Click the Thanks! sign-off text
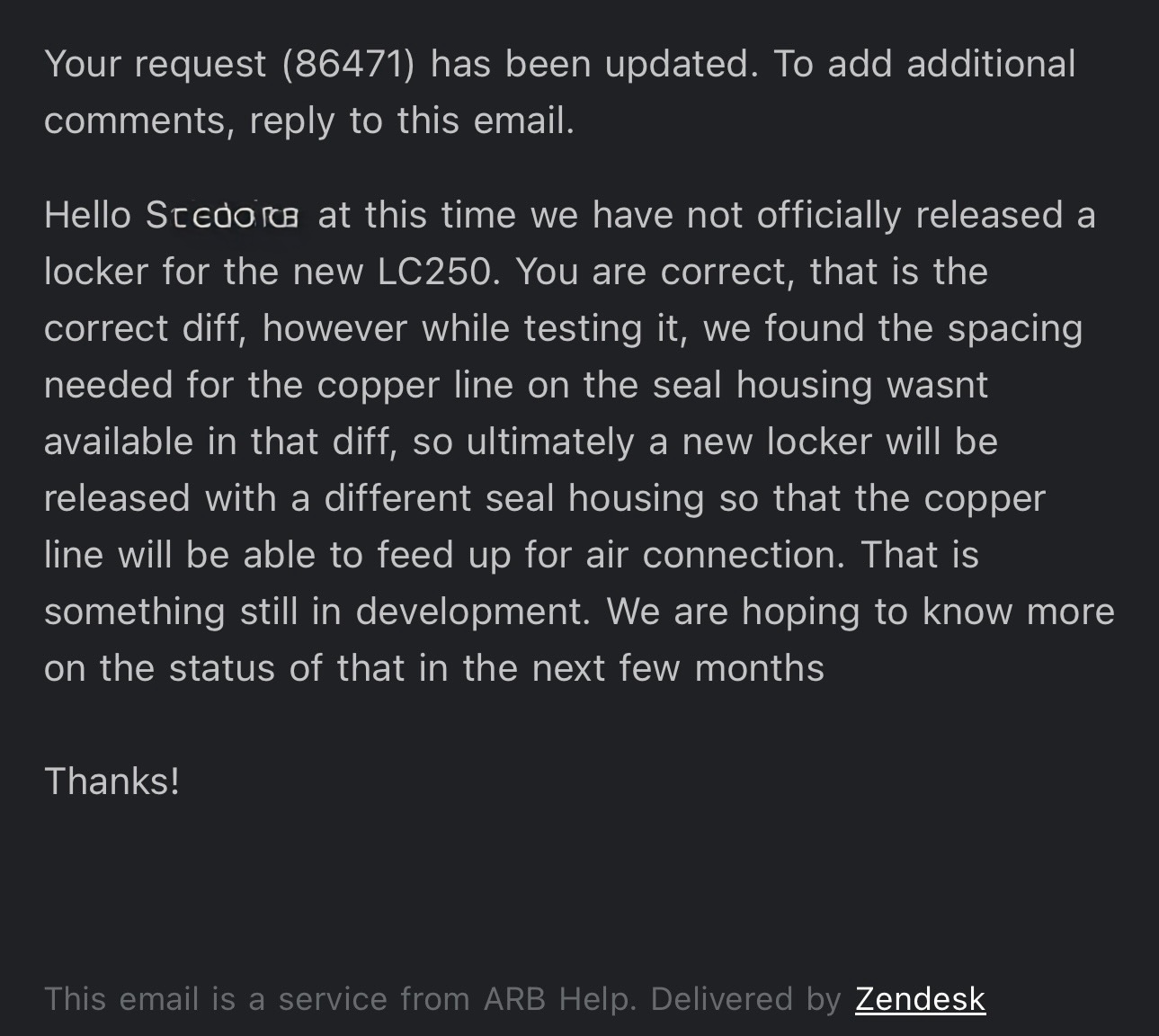 click(x=112, y=781)
